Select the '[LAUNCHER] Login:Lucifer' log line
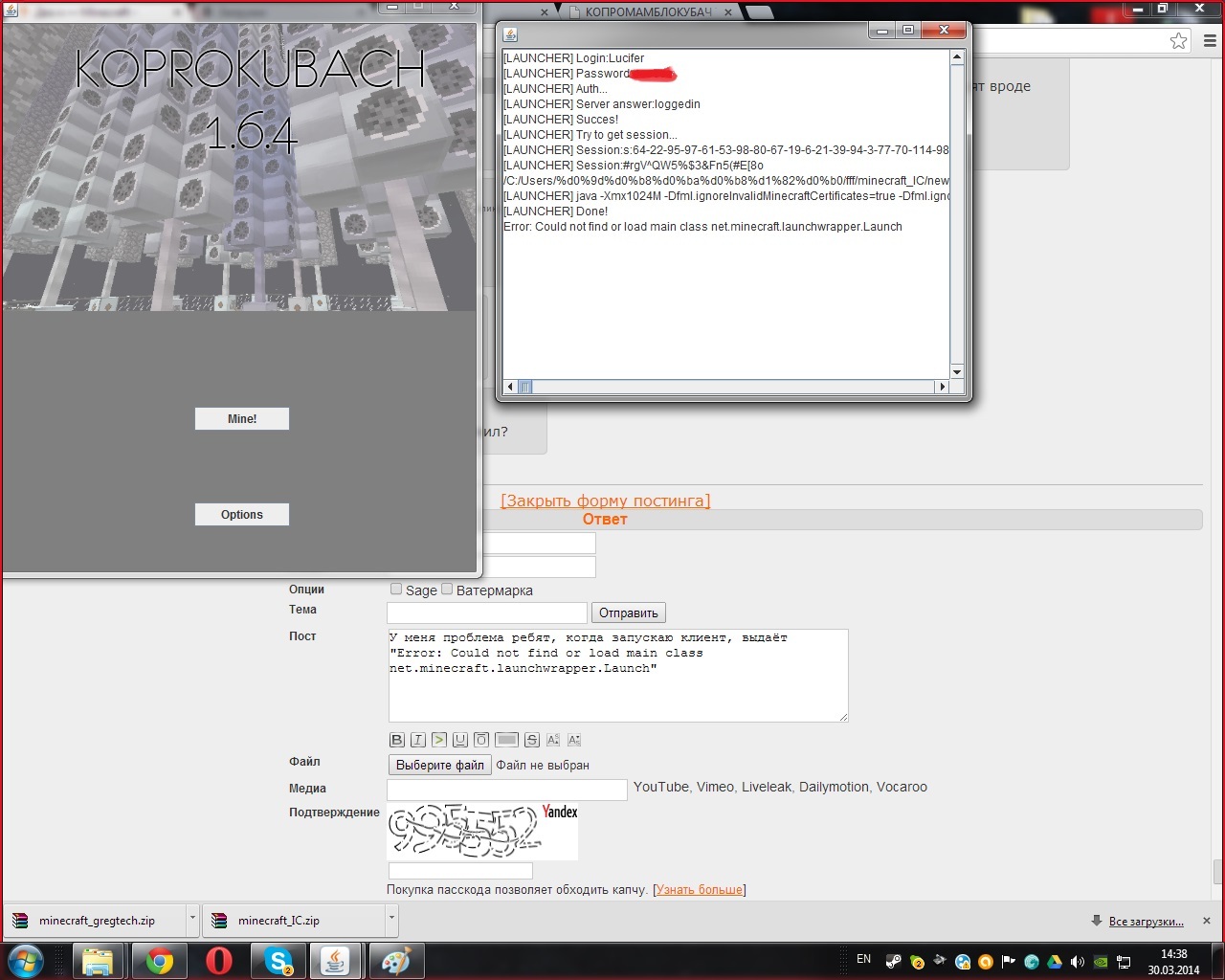 (x=574, y=58)
